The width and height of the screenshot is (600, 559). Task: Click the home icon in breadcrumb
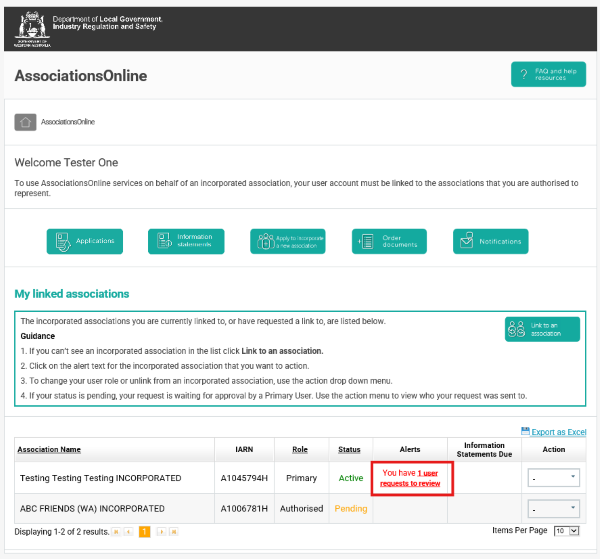click(25, 122)
